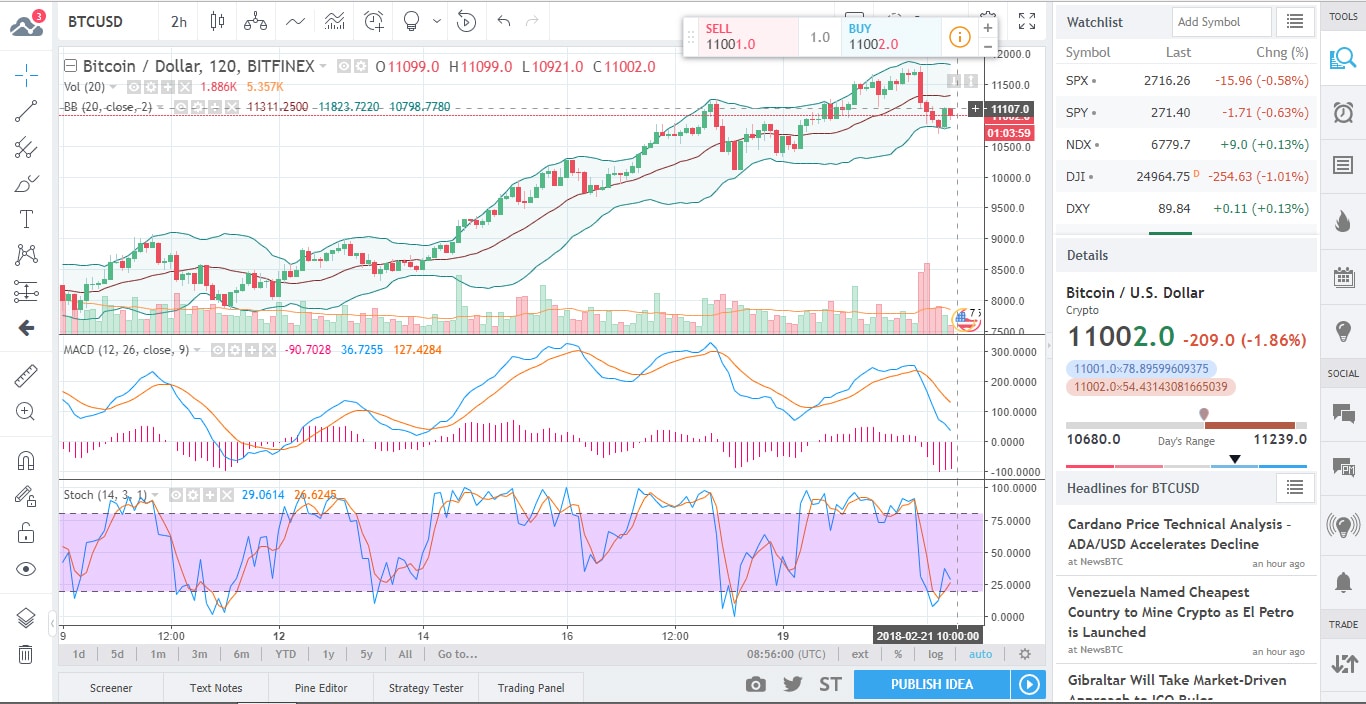This screenshot has height=704, width=1366.
Task: Toggle fullscreen chart mode
Action: click(1027, 20)
